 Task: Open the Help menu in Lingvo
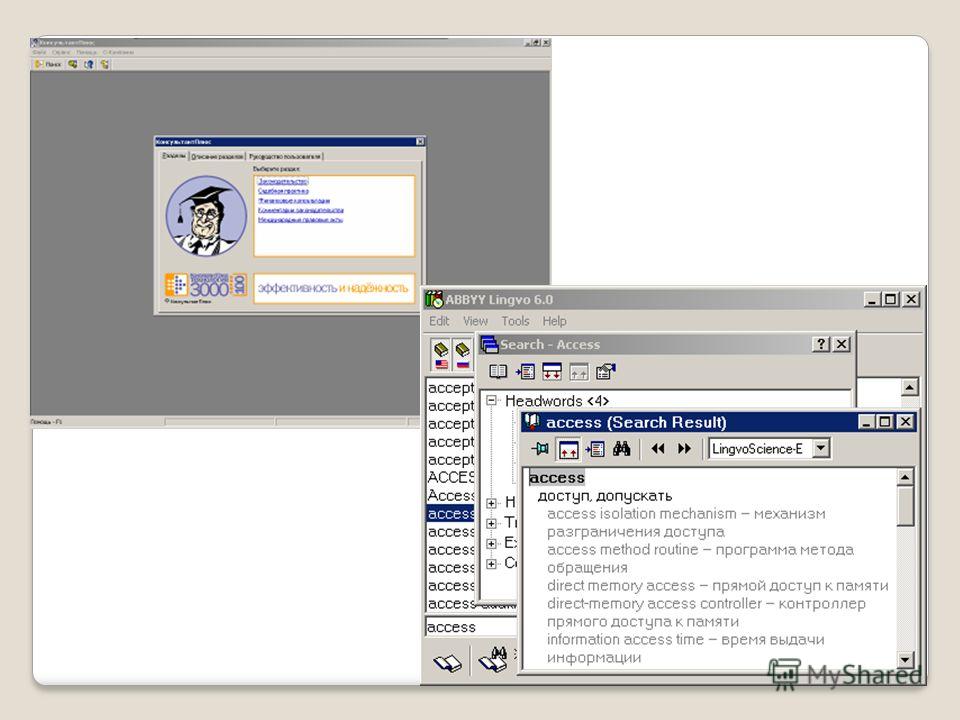[554, 321]
